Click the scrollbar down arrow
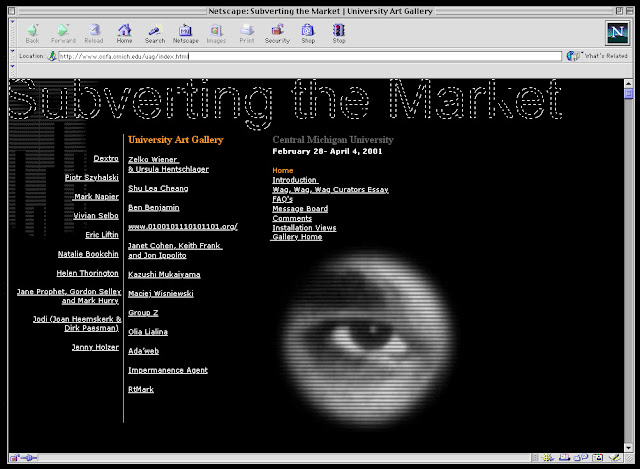 click(x=629, y=448)
